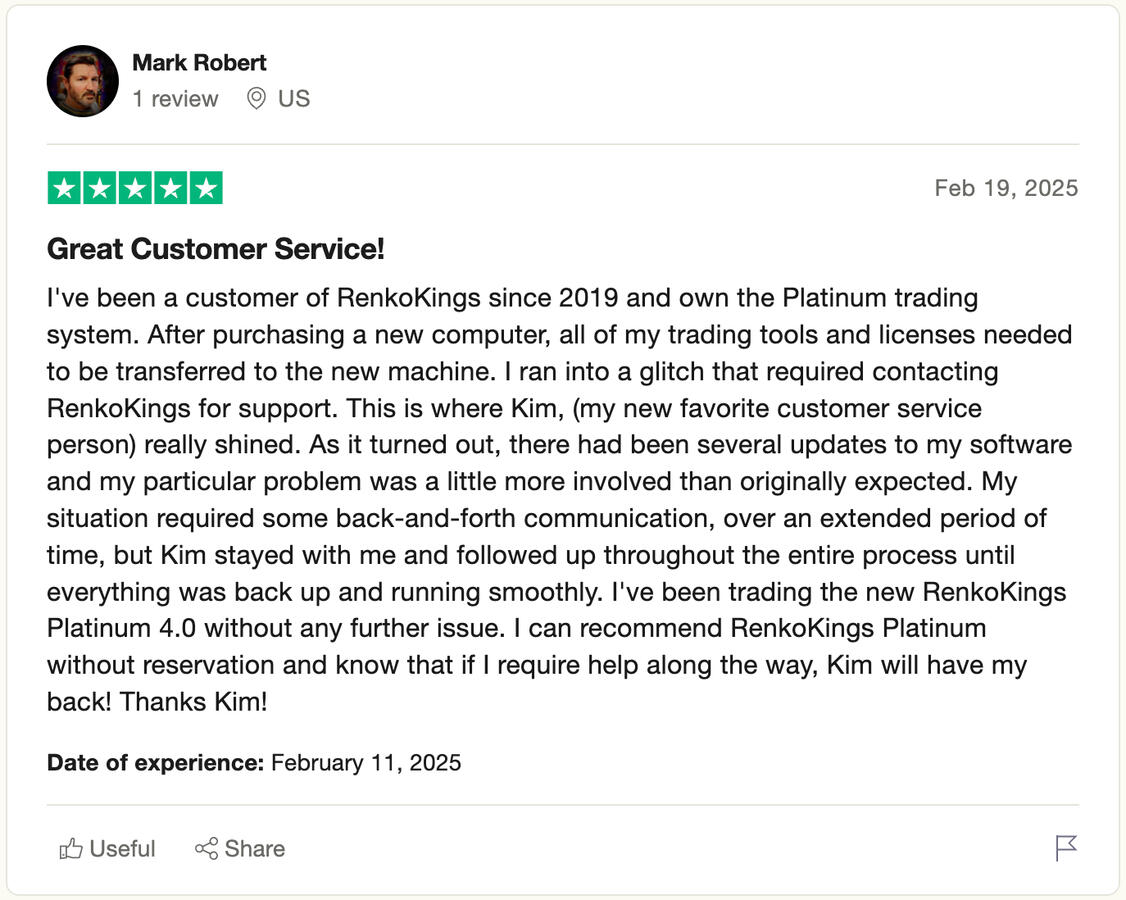Open Mark Robert's profile avatar

click(83, 81)
